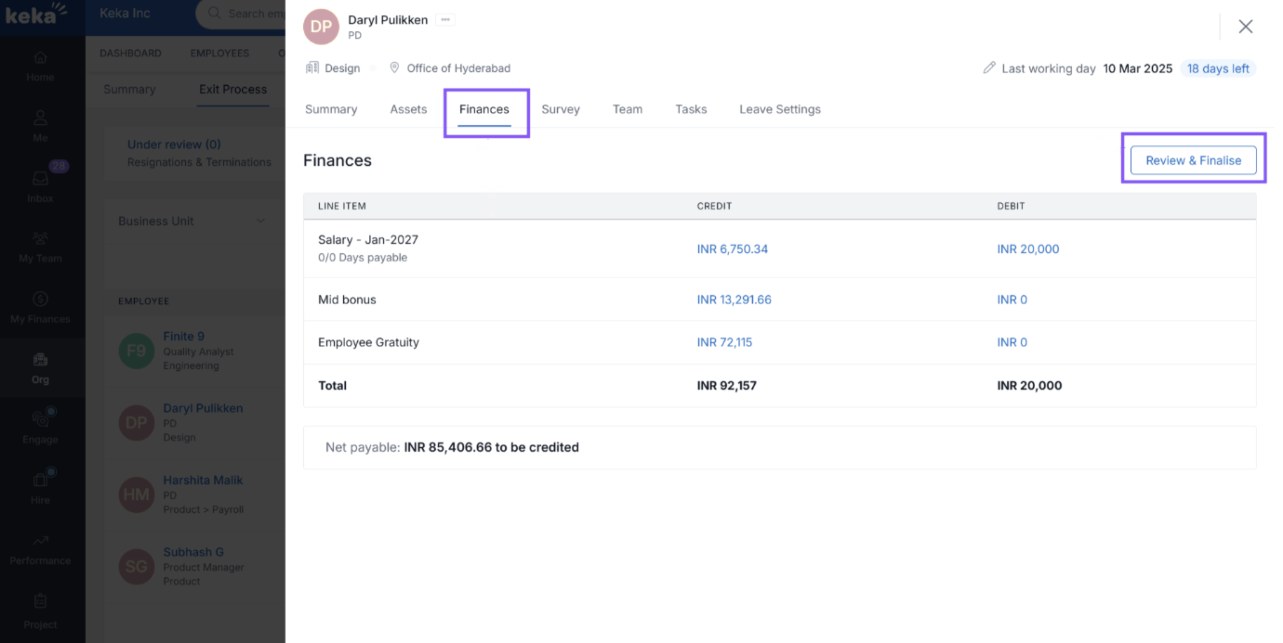Image resolution: width=1283 pixels, height=643 pixels.
Task: Click the Employee Gratuity credit INR 72,115
Action: 724,342
